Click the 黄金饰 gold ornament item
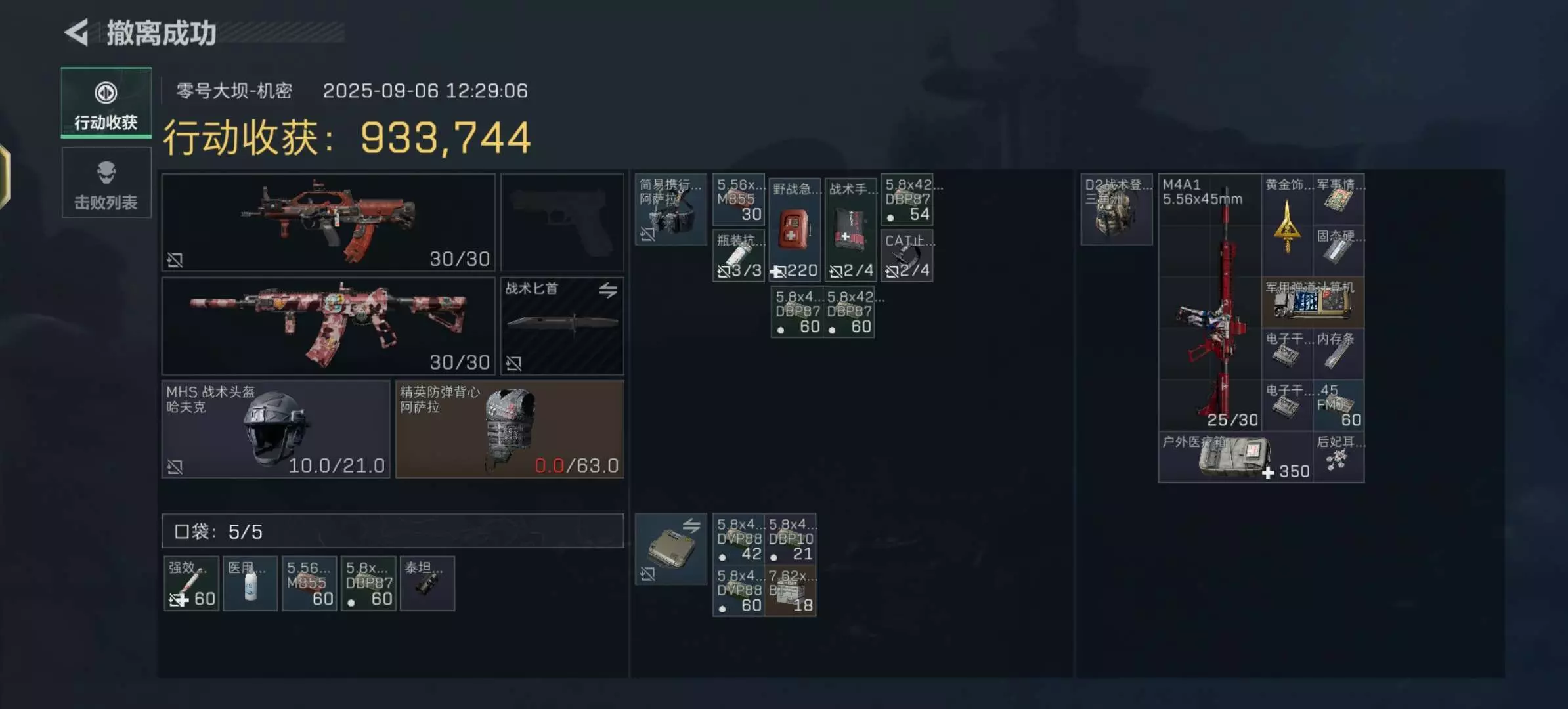 pyautogui.click(x=1287, y=225)
